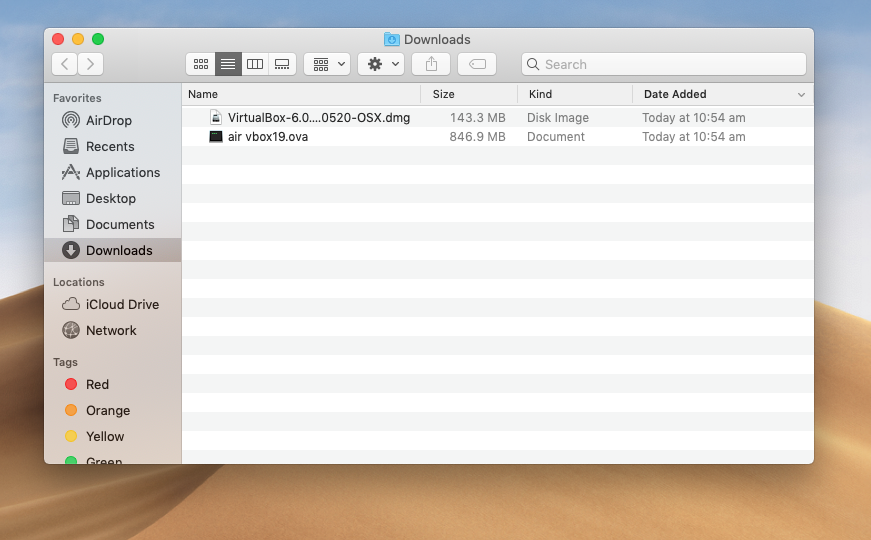Viewport: 871px width, 540px height.
Task: Go forward with the right arrow button
Action: point(91,64)
